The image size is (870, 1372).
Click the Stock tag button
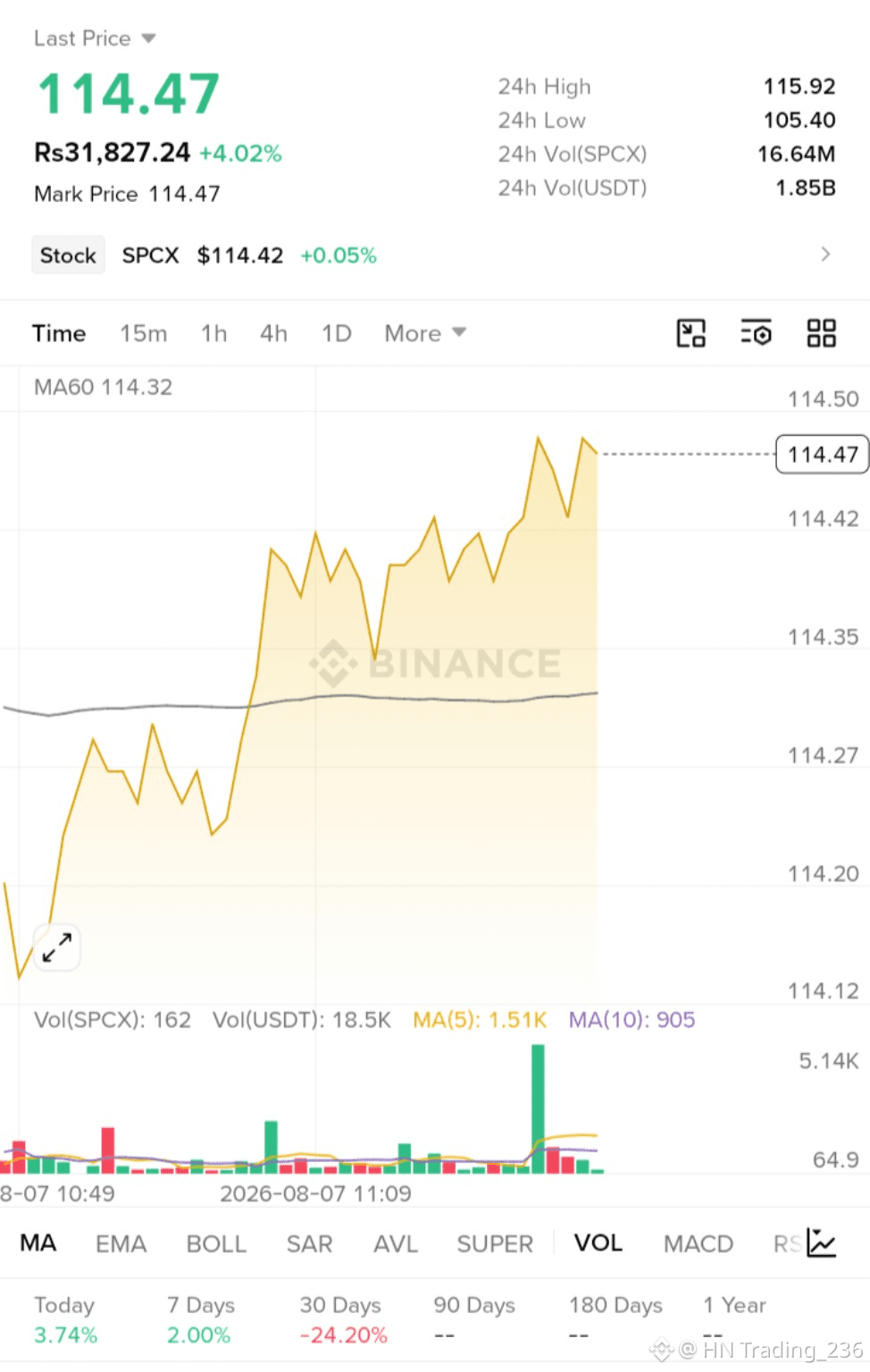pos(68,255)
